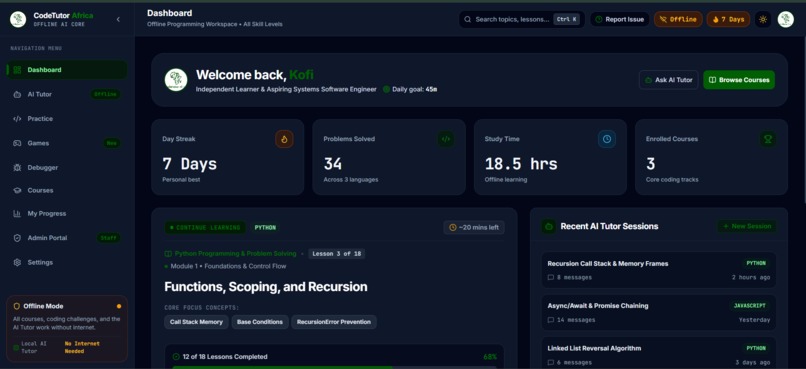Focus the Search topics, lessons field
Image resolution: width=806 pixels, height=369 pixels.
click(x=522, y=20)
